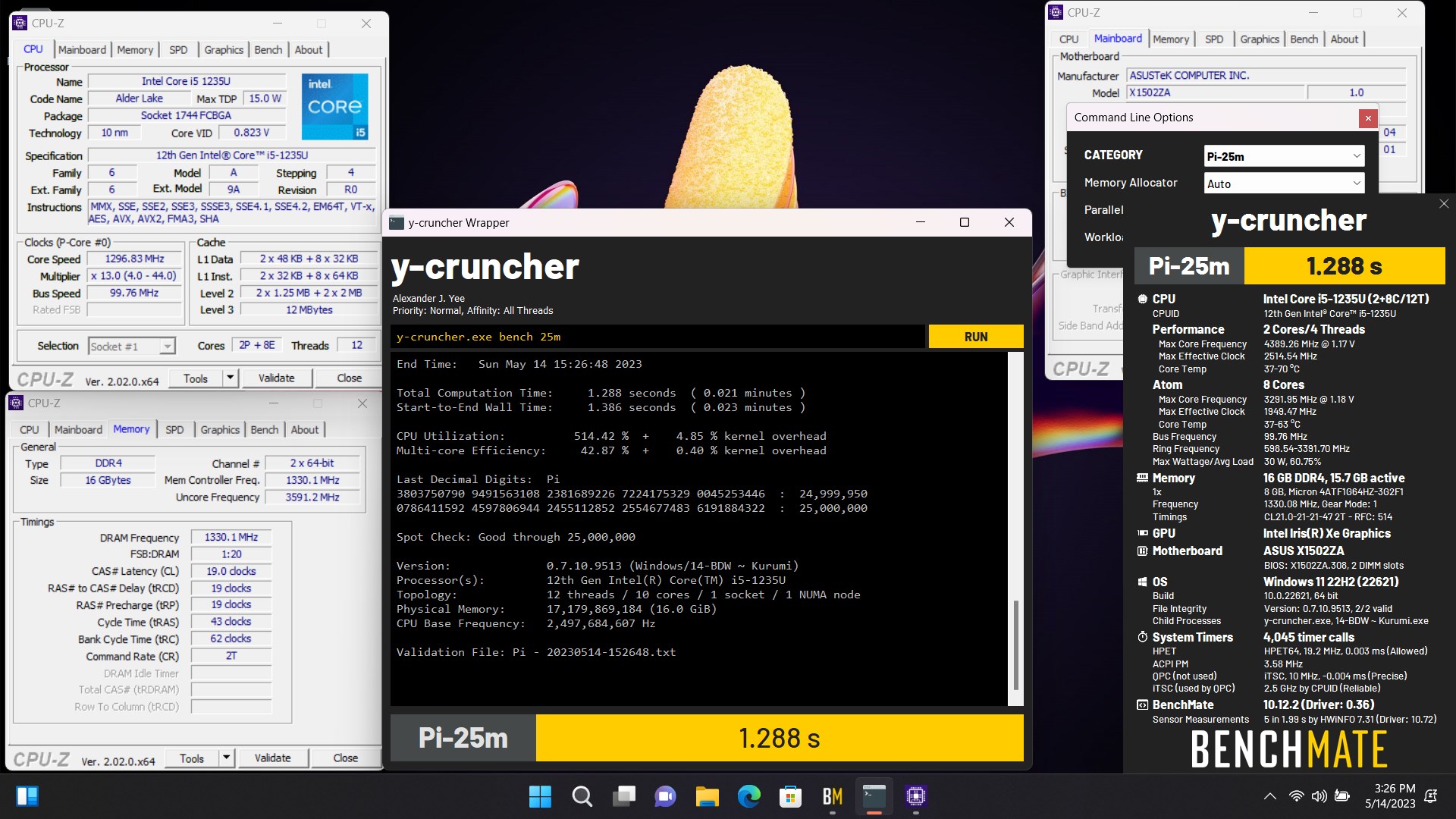Open Memory tab in Mainboard window
Viewport: 1456px width, 819px height.
tap(1171, 39)
